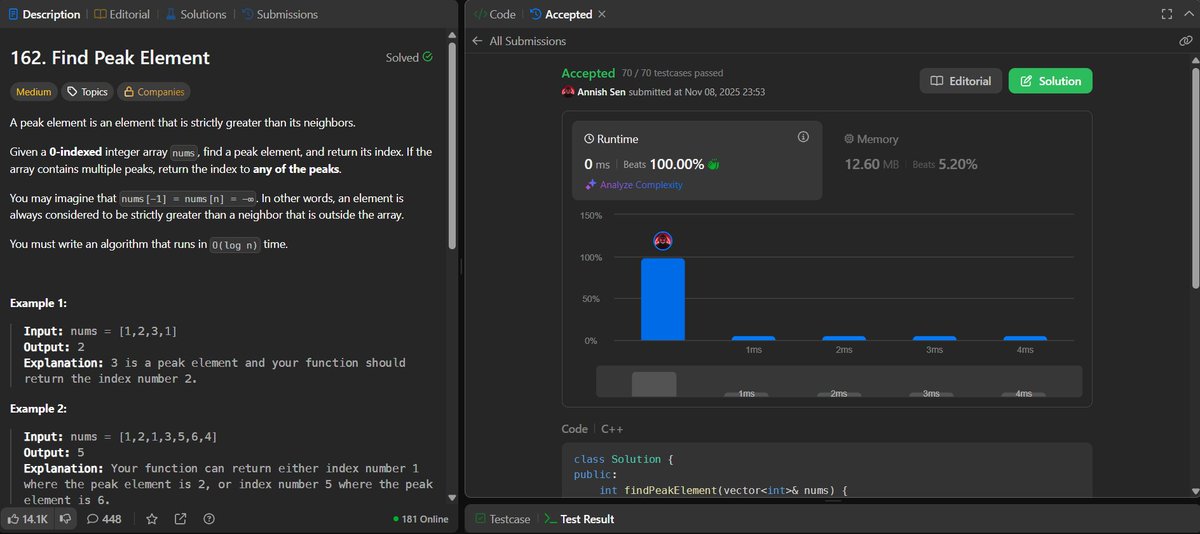The width and height of the screenshot is (1200, 534).
Task: Click '70 / 70 testcases passed' text
Action: pyautogui.click(x=672, y=73)
